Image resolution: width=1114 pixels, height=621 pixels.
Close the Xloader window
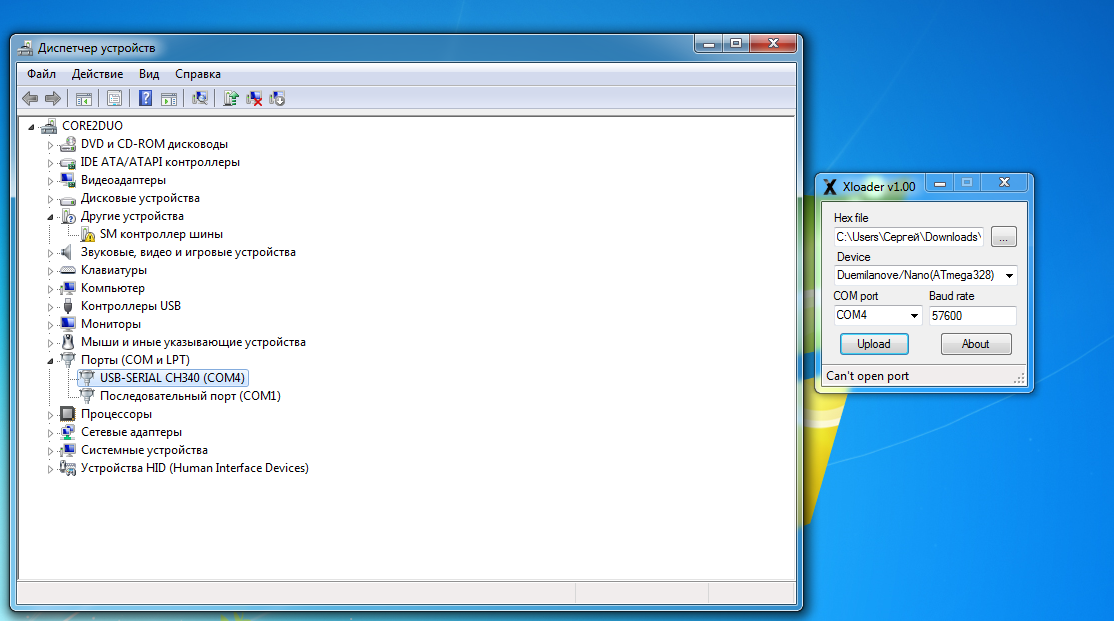(x=1004, y=183)
